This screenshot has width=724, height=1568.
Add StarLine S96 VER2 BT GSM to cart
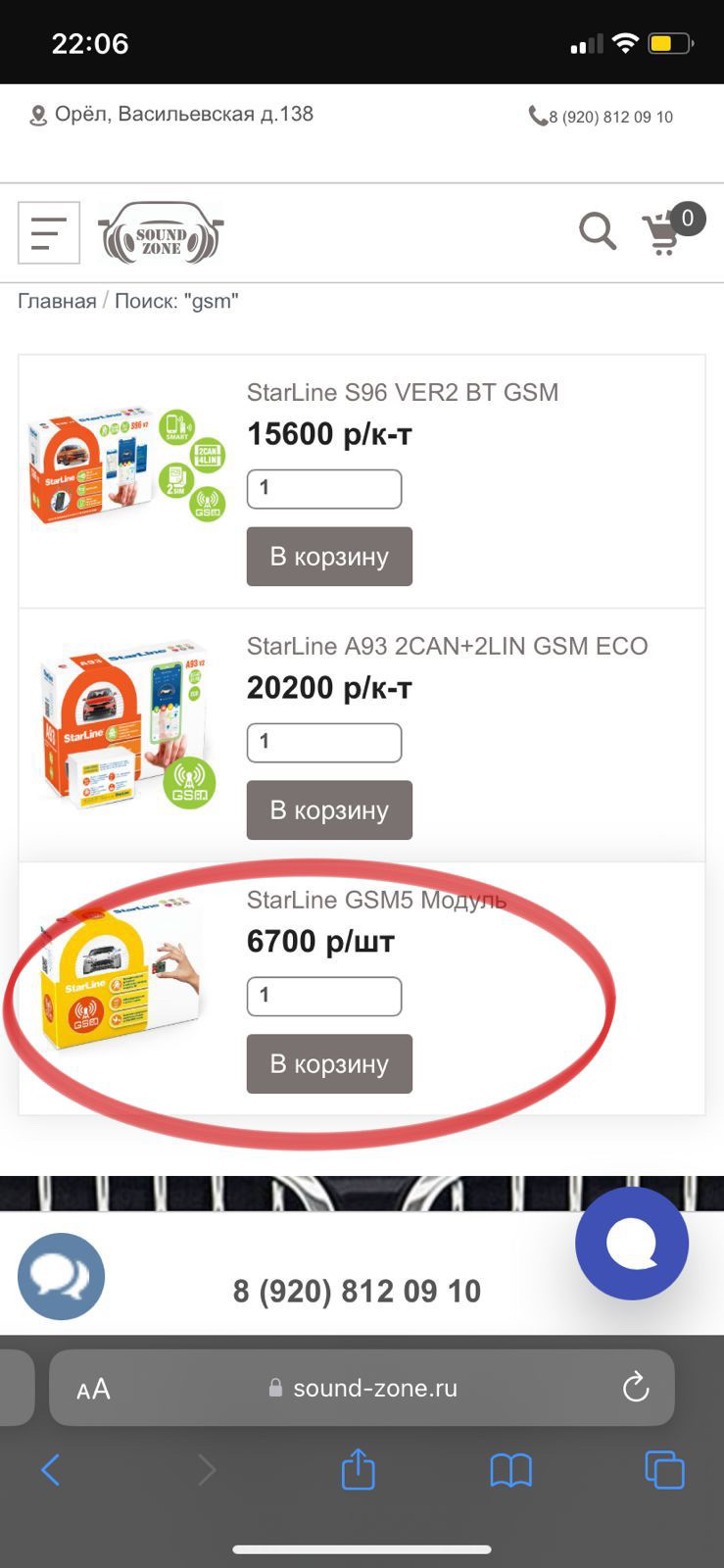329,557
